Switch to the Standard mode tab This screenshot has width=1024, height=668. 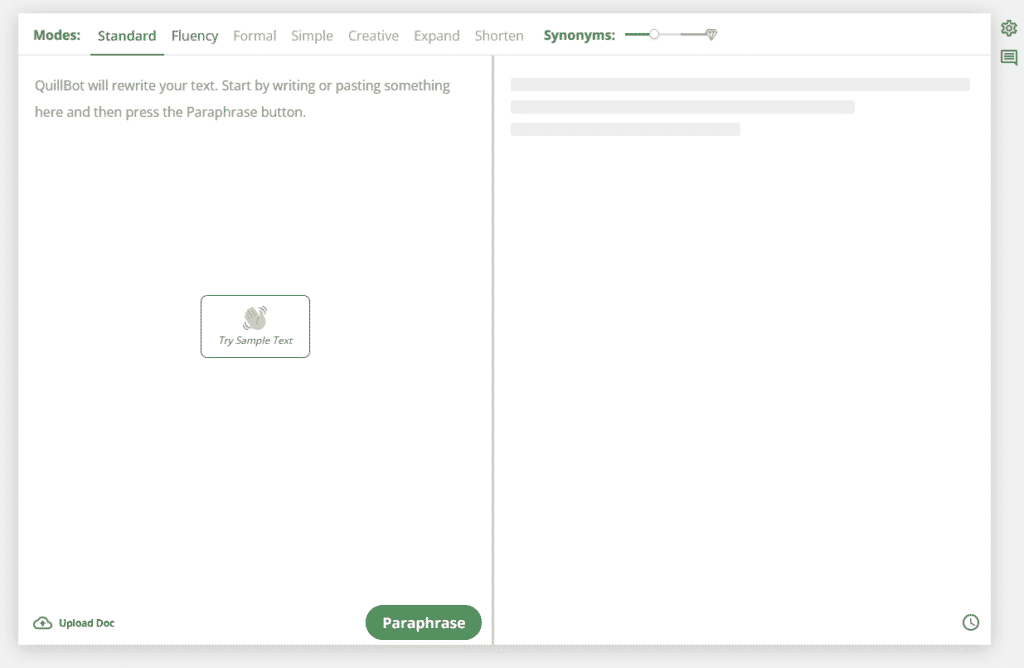pyautogui.click(x=127, y=36)
